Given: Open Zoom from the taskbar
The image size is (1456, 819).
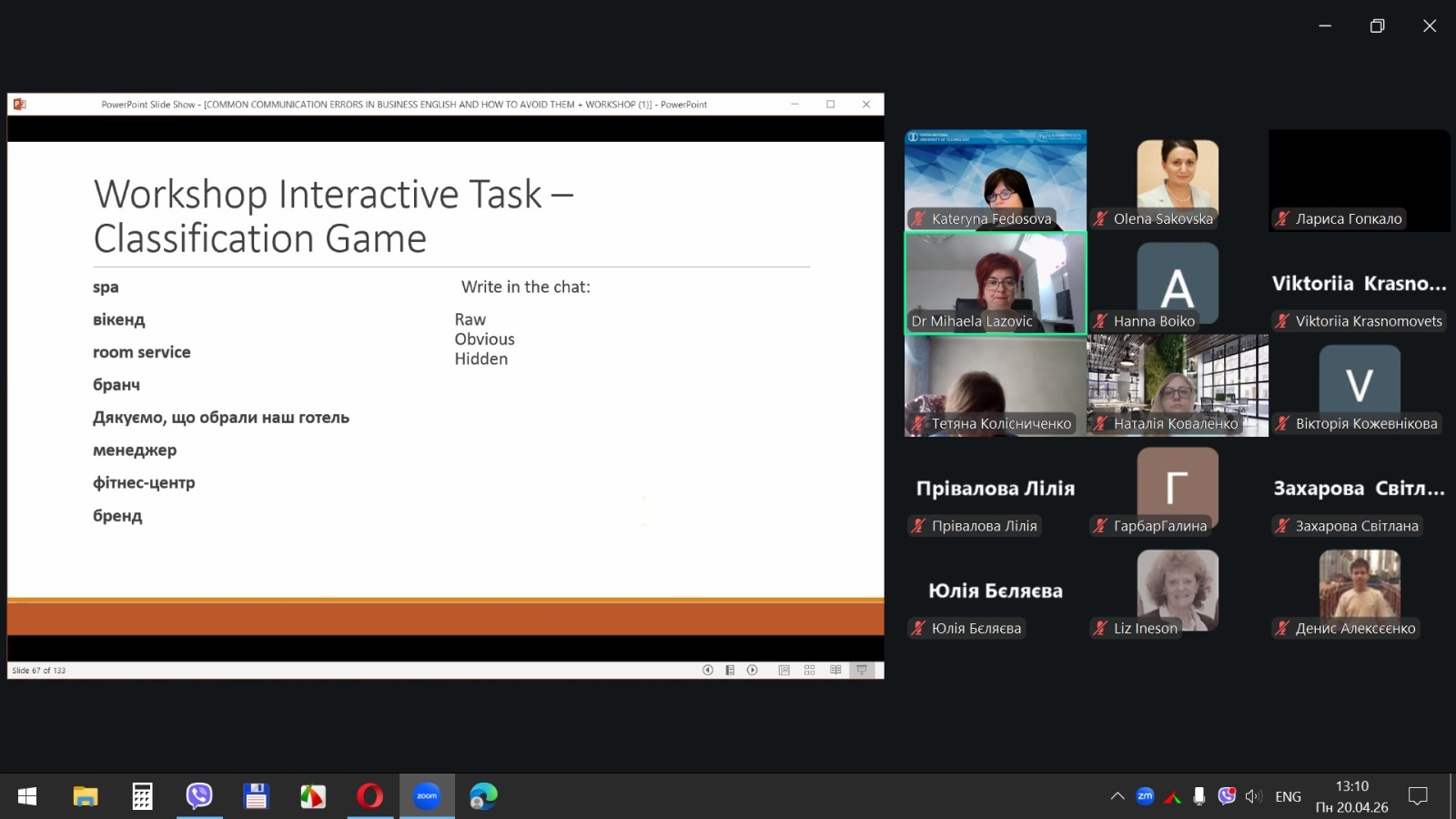Looking at the screenshot, I should click(427, 796).
